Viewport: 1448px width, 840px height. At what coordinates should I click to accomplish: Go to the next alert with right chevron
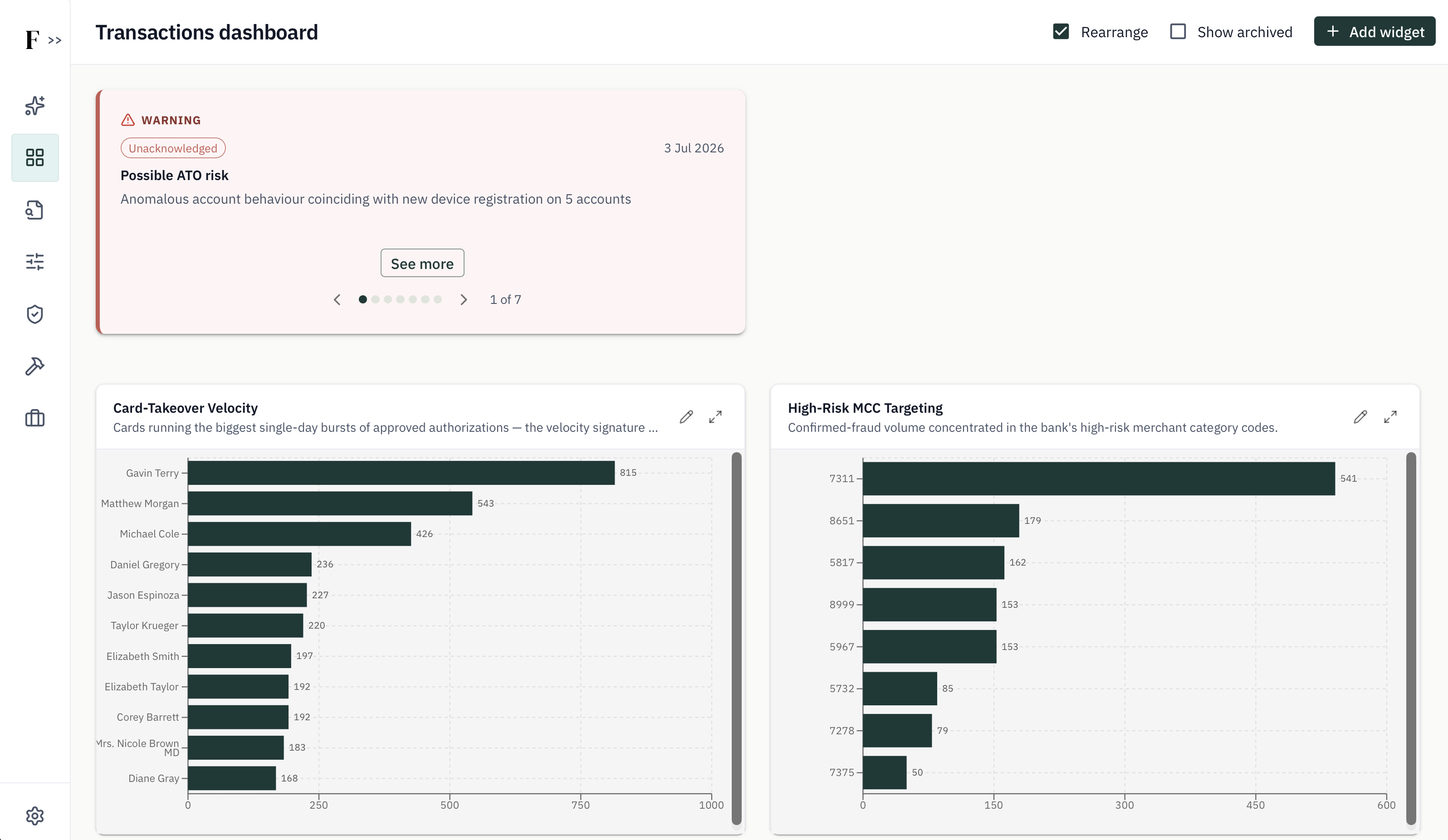tap(464, 300)
